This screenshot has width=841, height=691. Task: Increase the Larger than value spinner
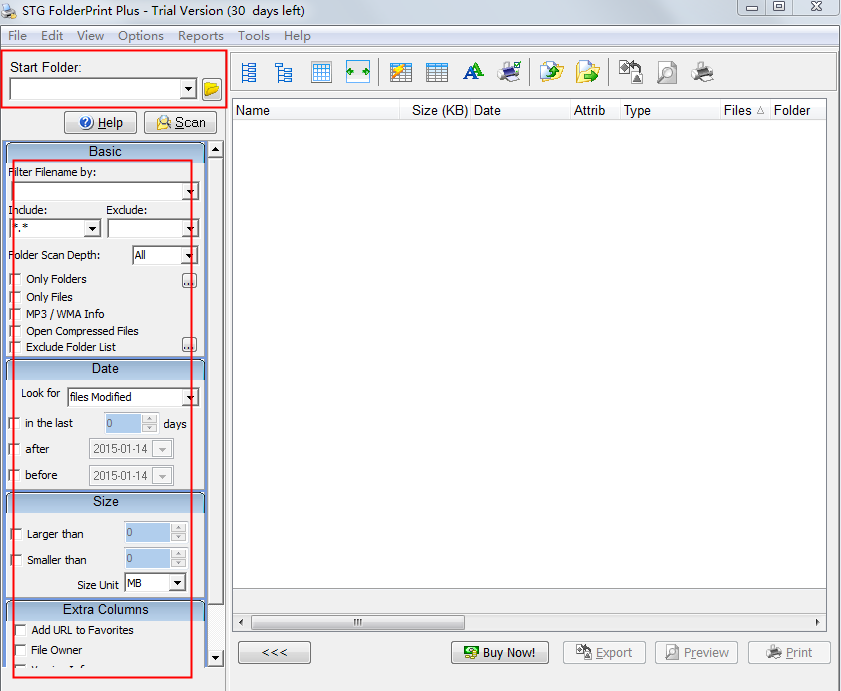coord(178,527)
